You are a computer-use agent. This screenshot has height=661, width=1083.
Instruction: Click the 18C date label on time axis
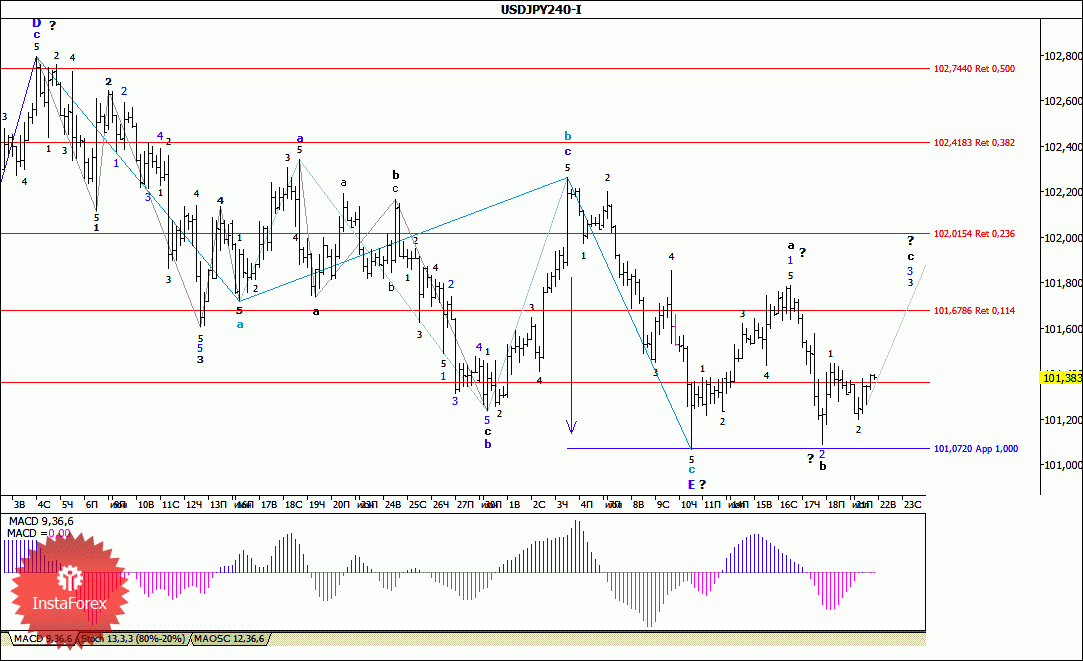pyautogui.click(x=293, y=505)
